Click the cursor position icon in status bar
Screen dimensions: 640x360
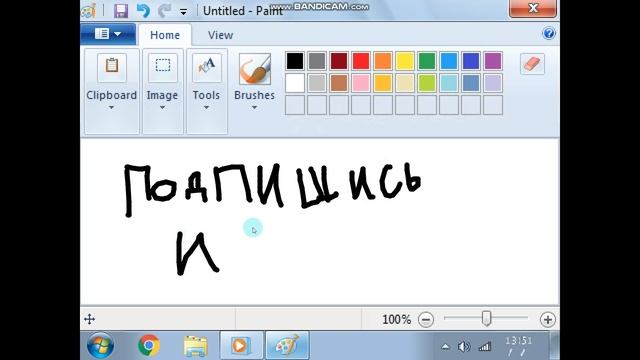(89, 319)
